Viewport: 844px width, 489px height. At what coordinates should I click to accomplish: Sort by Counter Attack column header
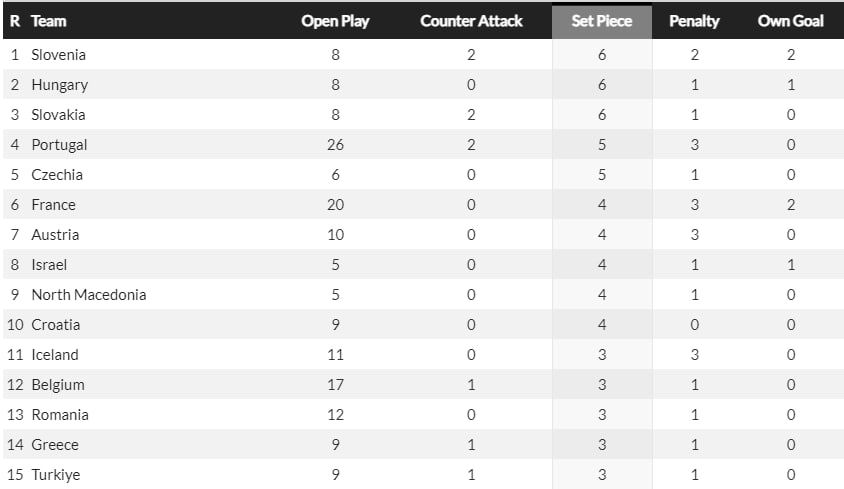coord(471,21)
